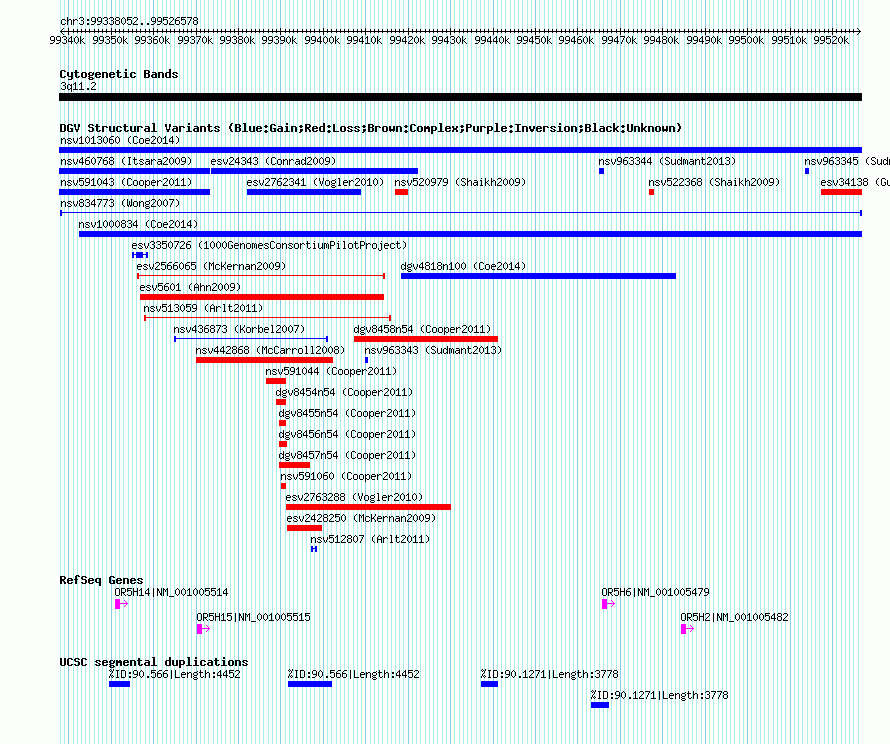Screen dimensions: 890x744
Task: Click the 99340k ruler label
Action: tap(67, 40)
